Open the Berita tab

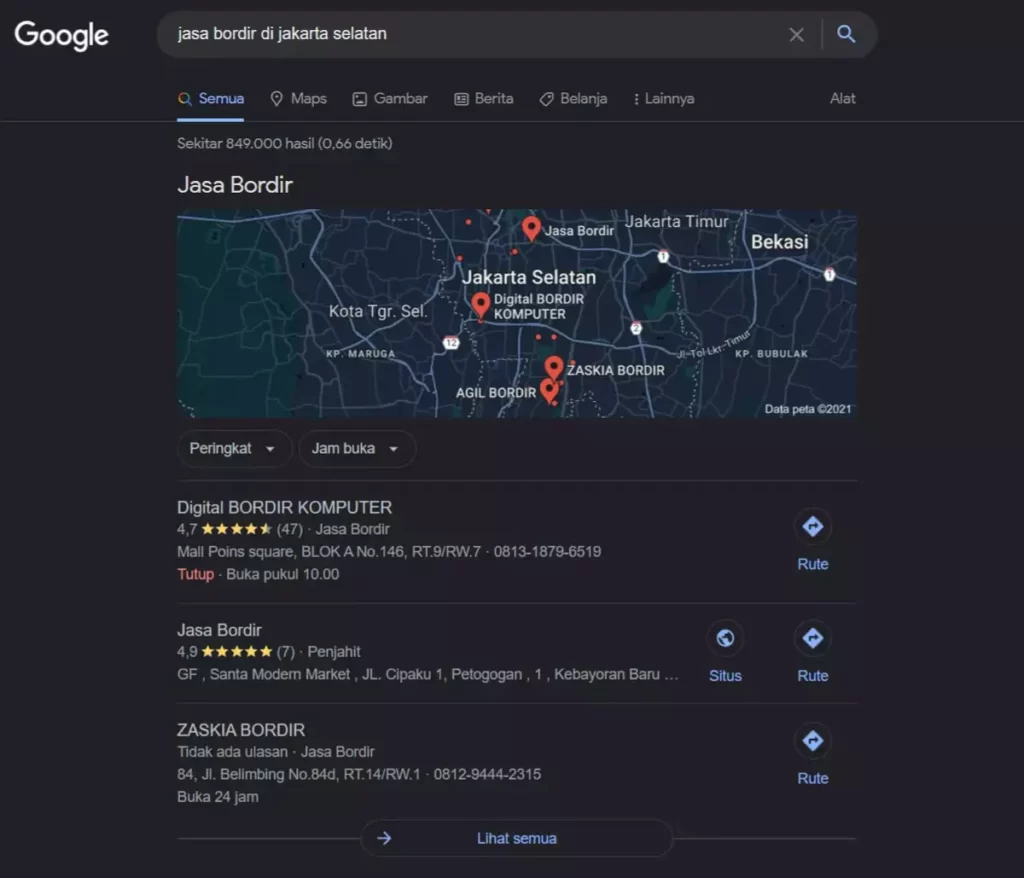(484, 99)
